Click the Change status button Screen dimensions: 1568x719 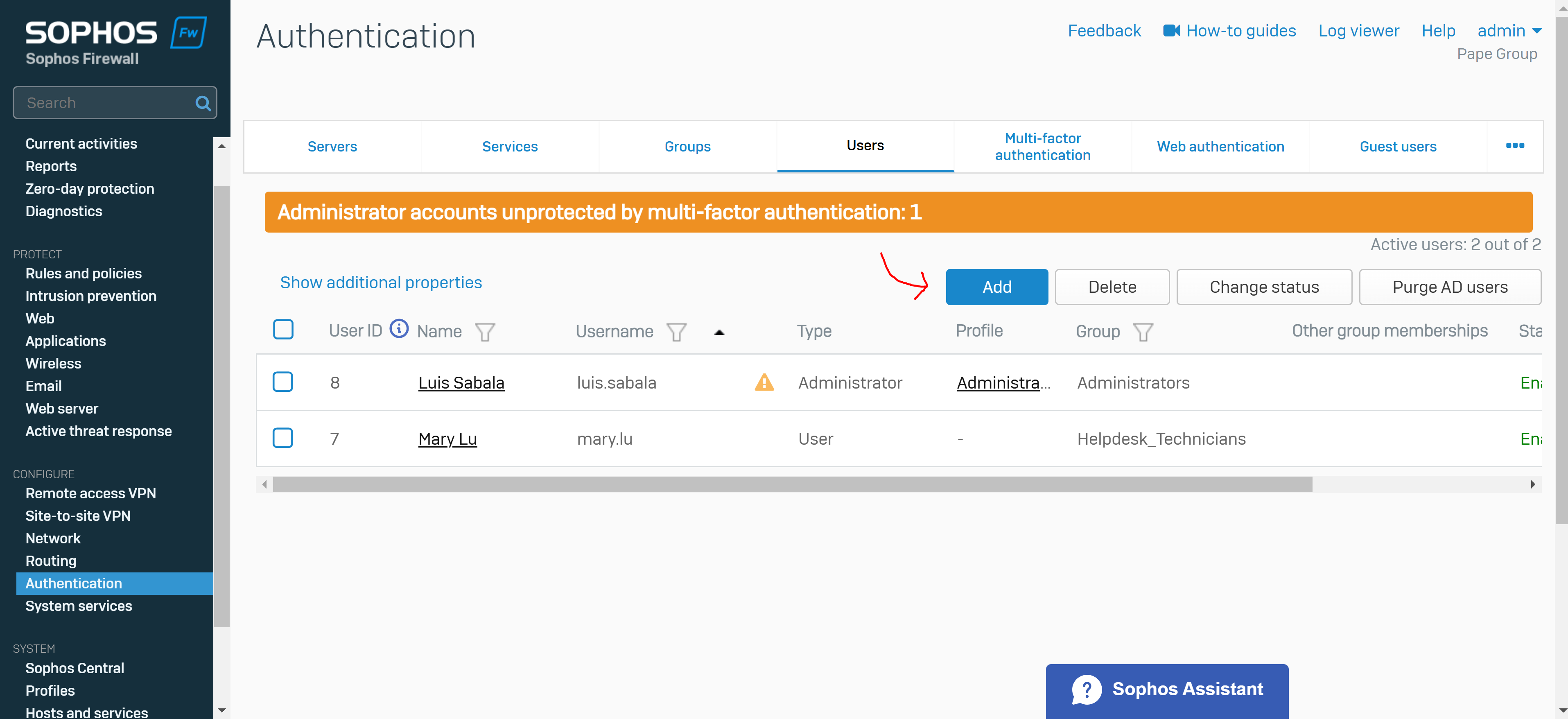pyautogui.click(x=1264, y=287)
